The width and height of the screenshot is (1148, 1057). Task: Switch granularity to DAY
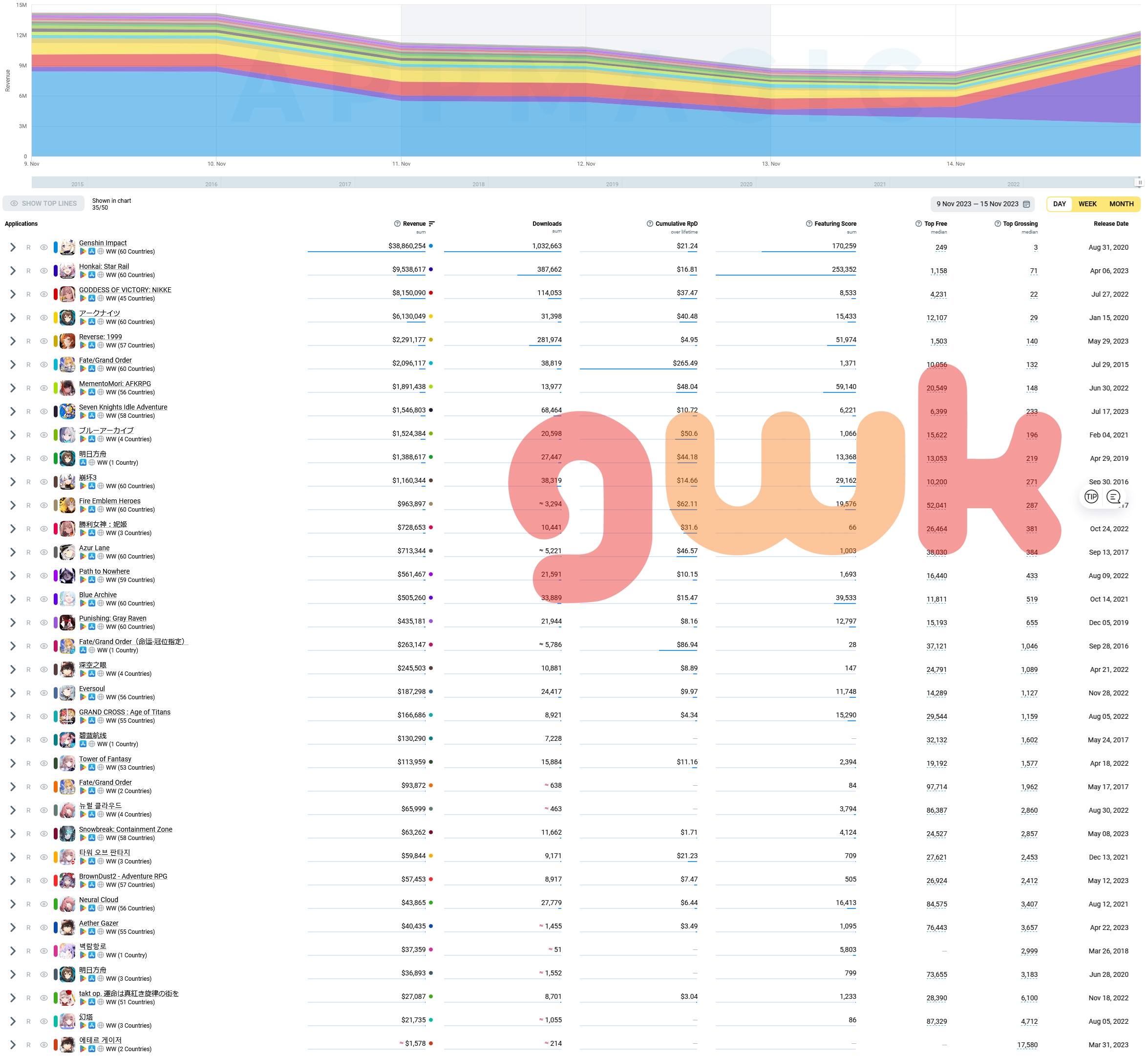(1060, 204)
